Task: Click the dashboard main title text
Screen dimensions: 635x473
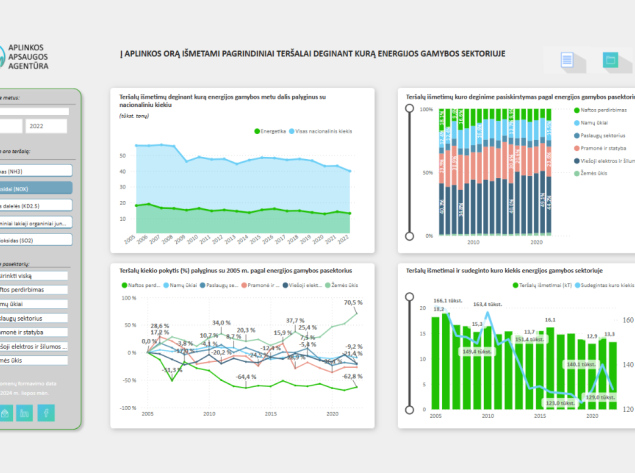Action: coord(313,54)
